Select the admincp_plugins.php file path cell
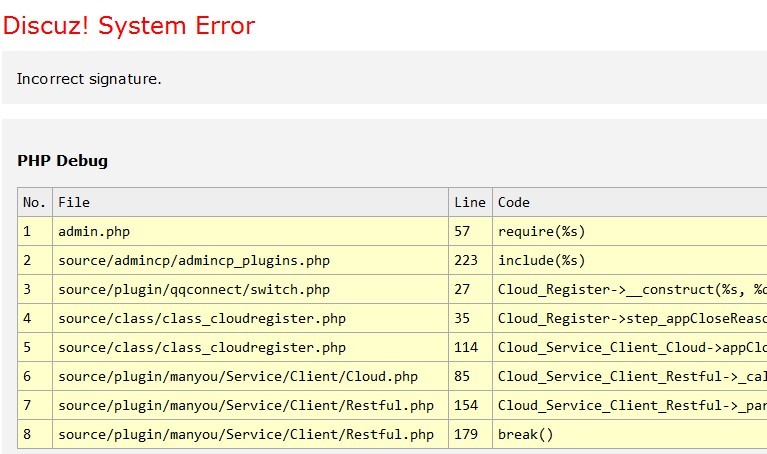The height and width of the screenshot is (454, 767). [194, 260]
